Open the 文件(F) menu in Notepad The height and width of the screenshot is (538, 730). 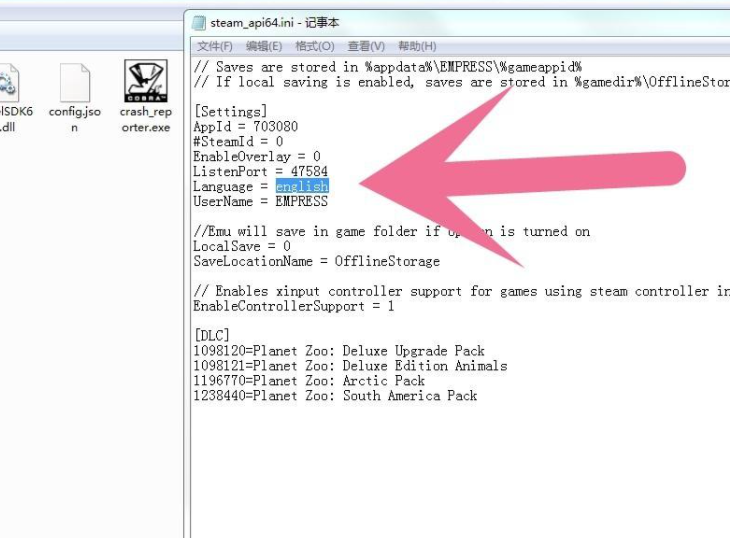click(x=215, y=46)
